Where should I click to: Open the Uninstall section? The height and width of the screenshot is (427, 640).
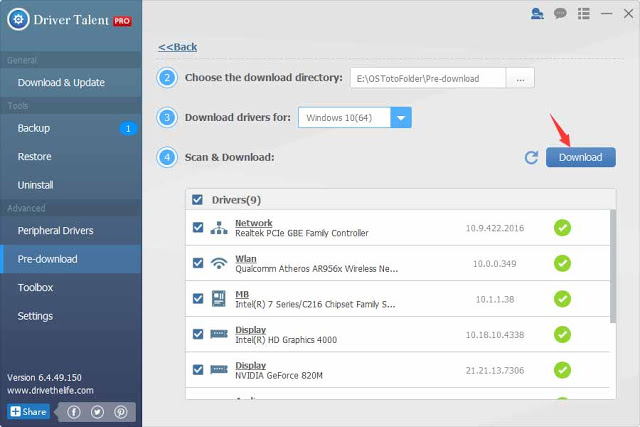(x=71, y=185)
